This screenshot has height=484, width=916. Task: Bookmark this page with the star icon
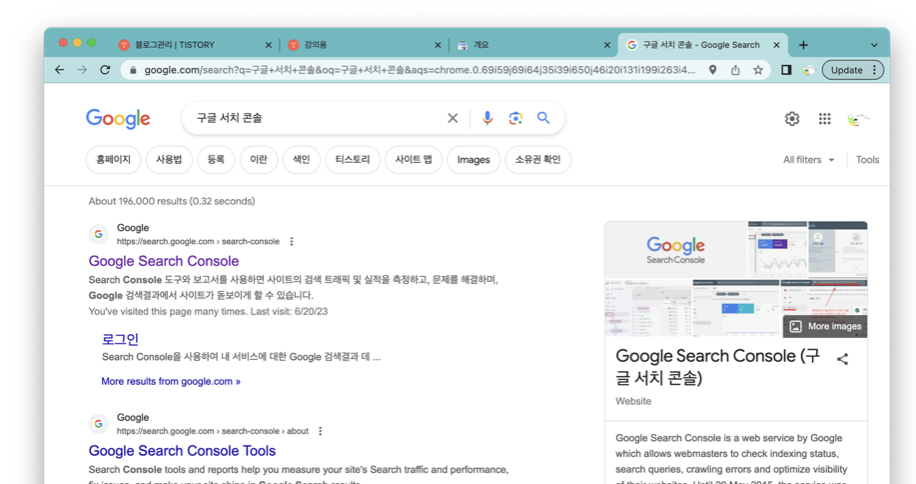(758, 70)
